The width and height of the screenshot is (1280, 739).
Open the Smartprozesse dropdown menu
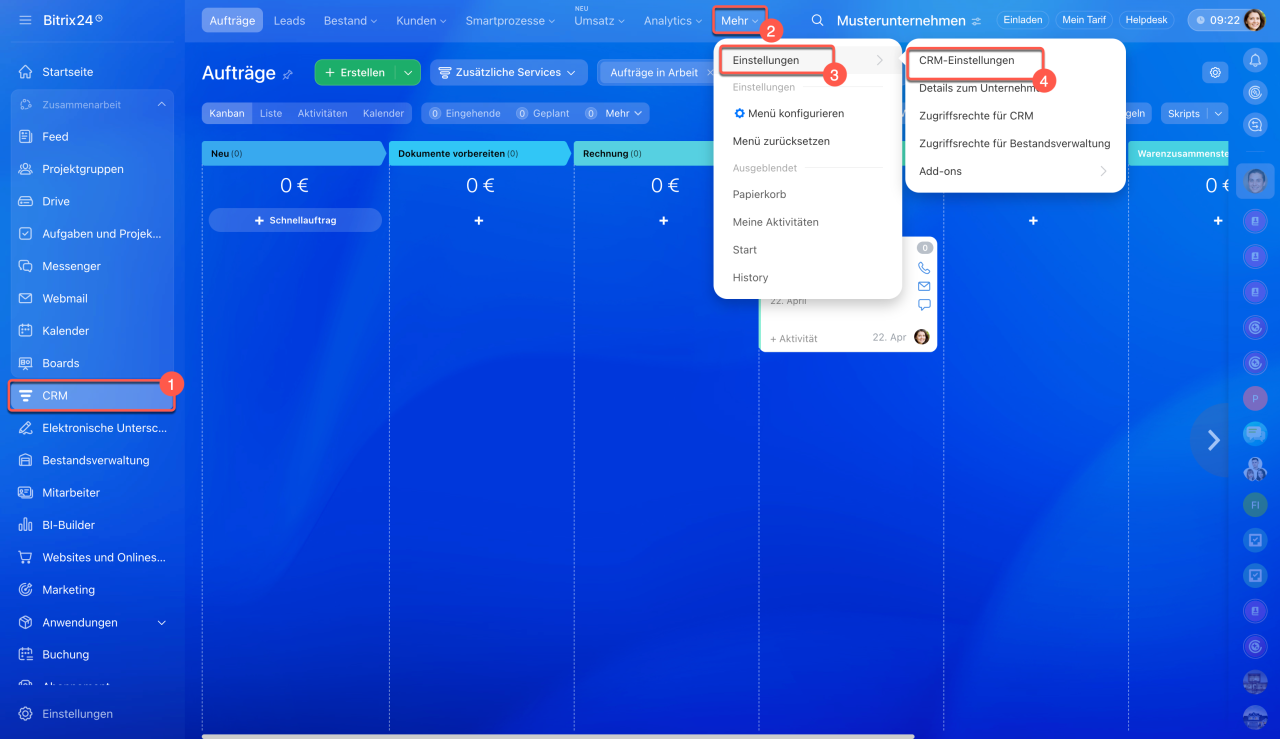point(511,20)
